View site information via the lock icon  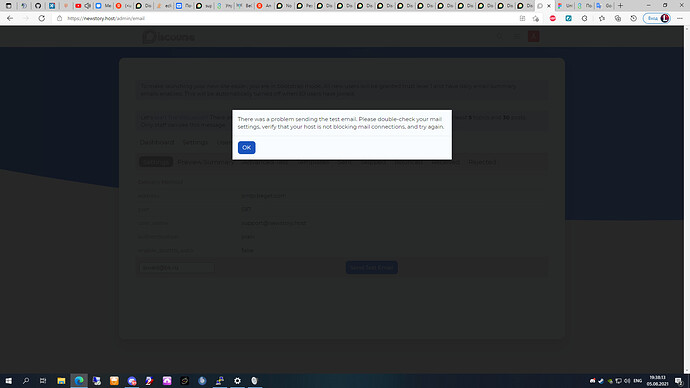(x=59, y=18)
